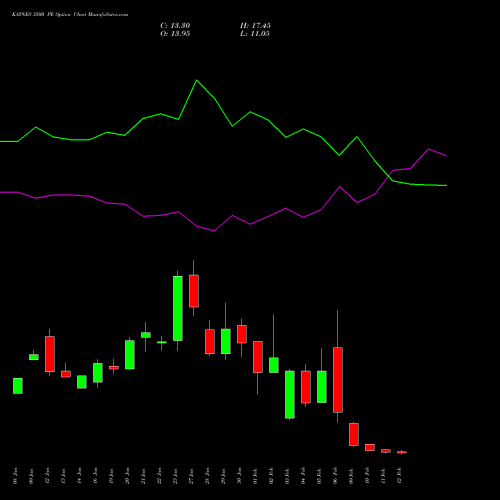500x500 pixels.
Task: Select the red candlestick for 01 Feb
Action: click(x=258, y=357)
